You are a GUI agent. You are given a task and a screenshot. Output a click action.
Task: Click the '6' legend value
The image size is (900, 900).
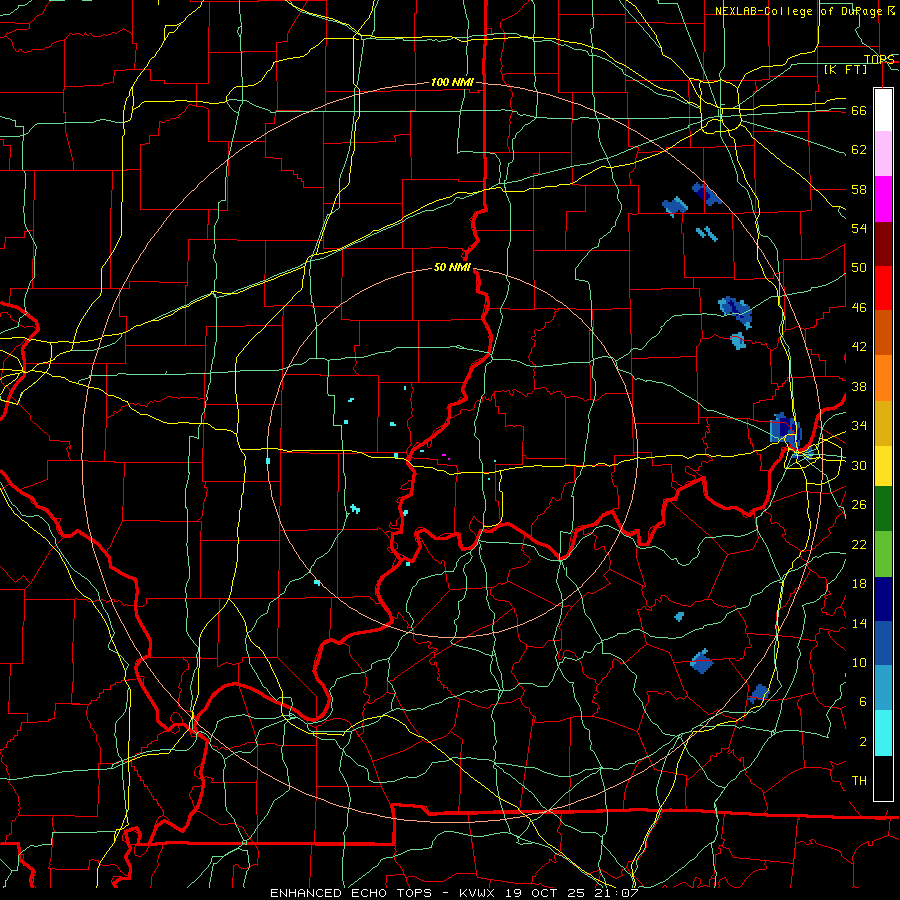tap(863, 702)
